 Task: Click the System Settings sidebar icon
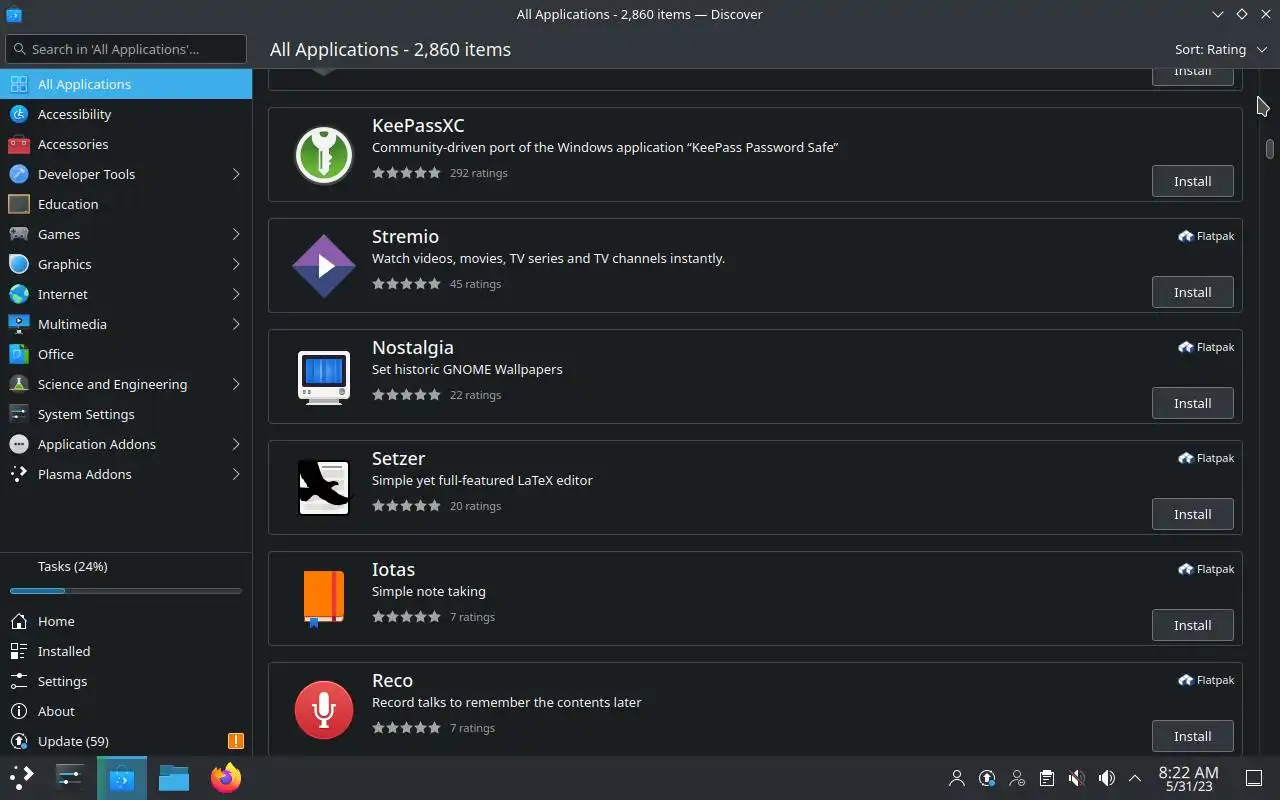(18, 414)
